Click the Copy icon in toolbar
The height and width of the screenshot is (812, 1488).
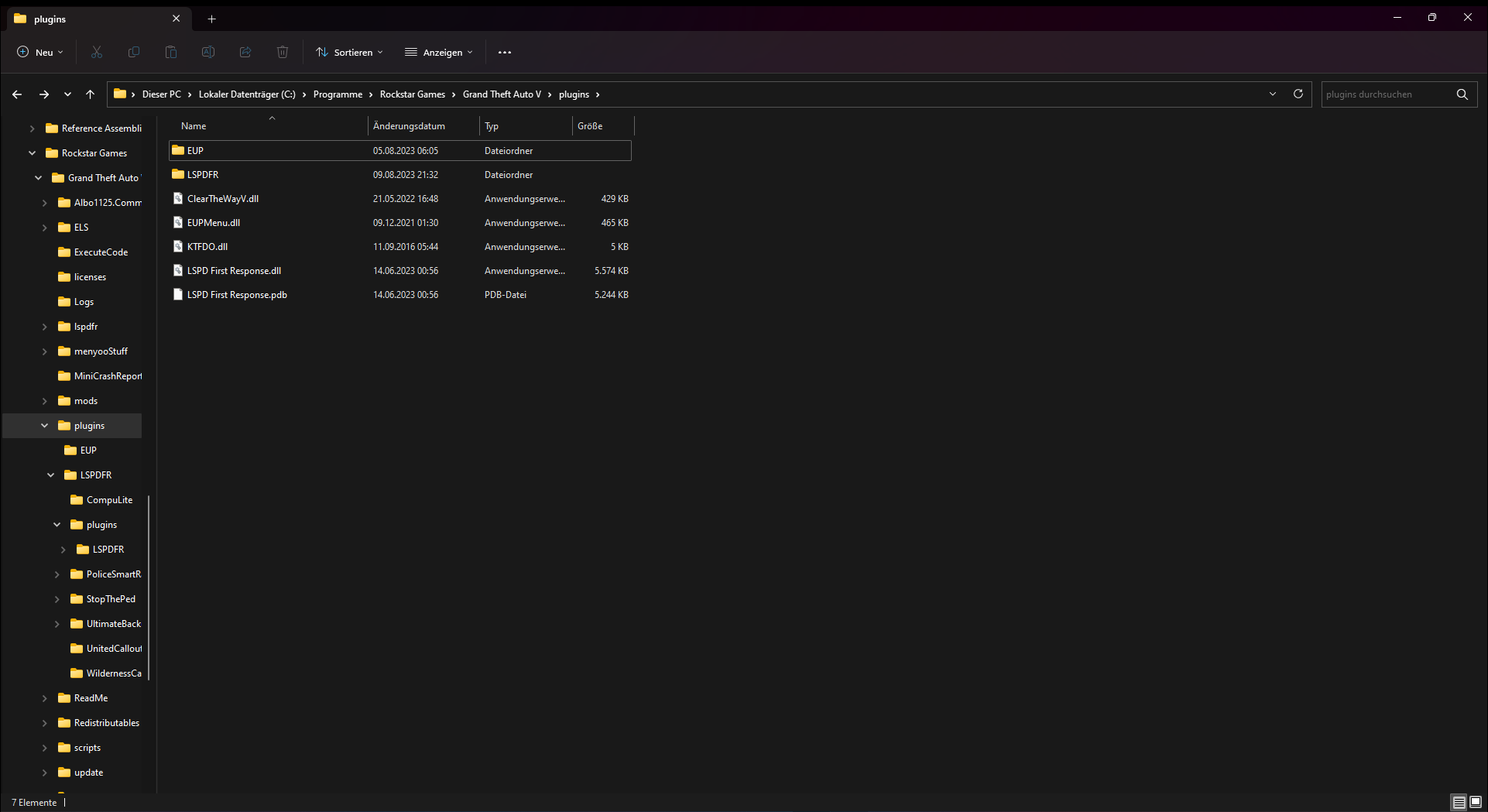click(134, 52)
